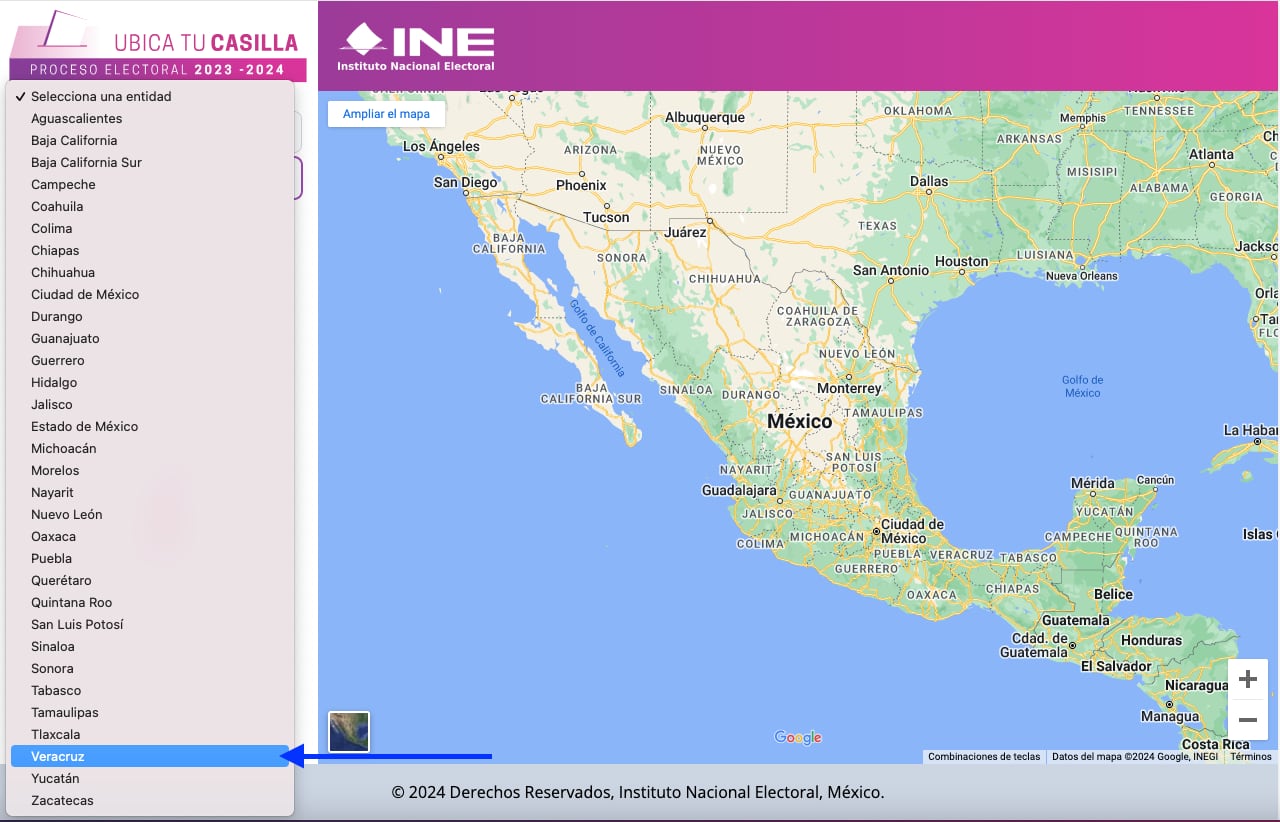The width and height of the screenshot is (1280, 822).
Task: Click the INE logo in the pink header
Action: pyautogui.click(x=415, y=41)
